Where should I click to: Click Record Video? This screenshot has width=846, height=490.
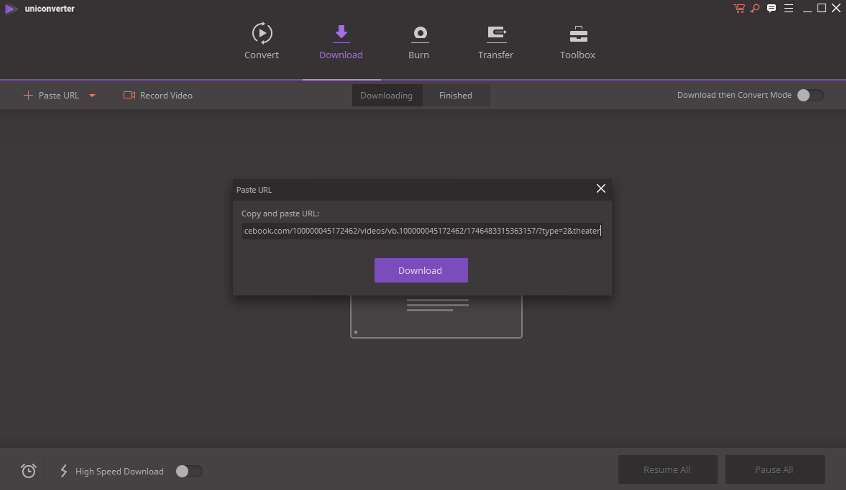click(x=158, y=96)
